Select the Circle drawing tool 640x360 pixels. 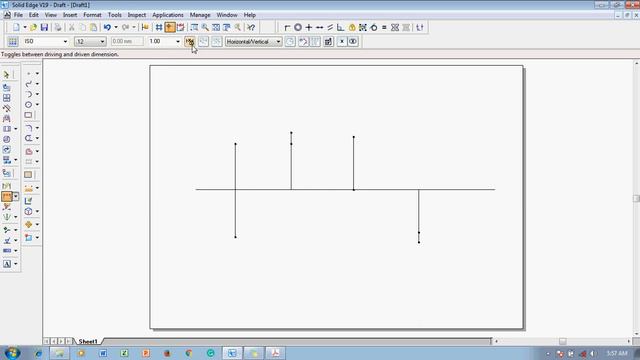coord(28,105)
